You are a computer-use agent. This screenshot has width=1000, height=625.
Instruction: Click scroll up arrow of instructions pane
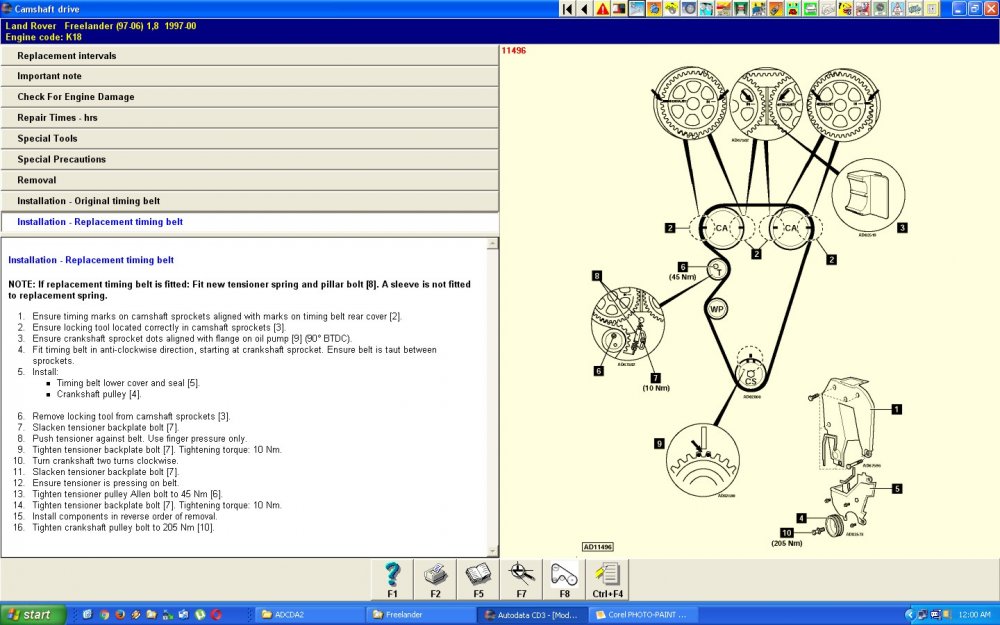(x=492, y=244)
